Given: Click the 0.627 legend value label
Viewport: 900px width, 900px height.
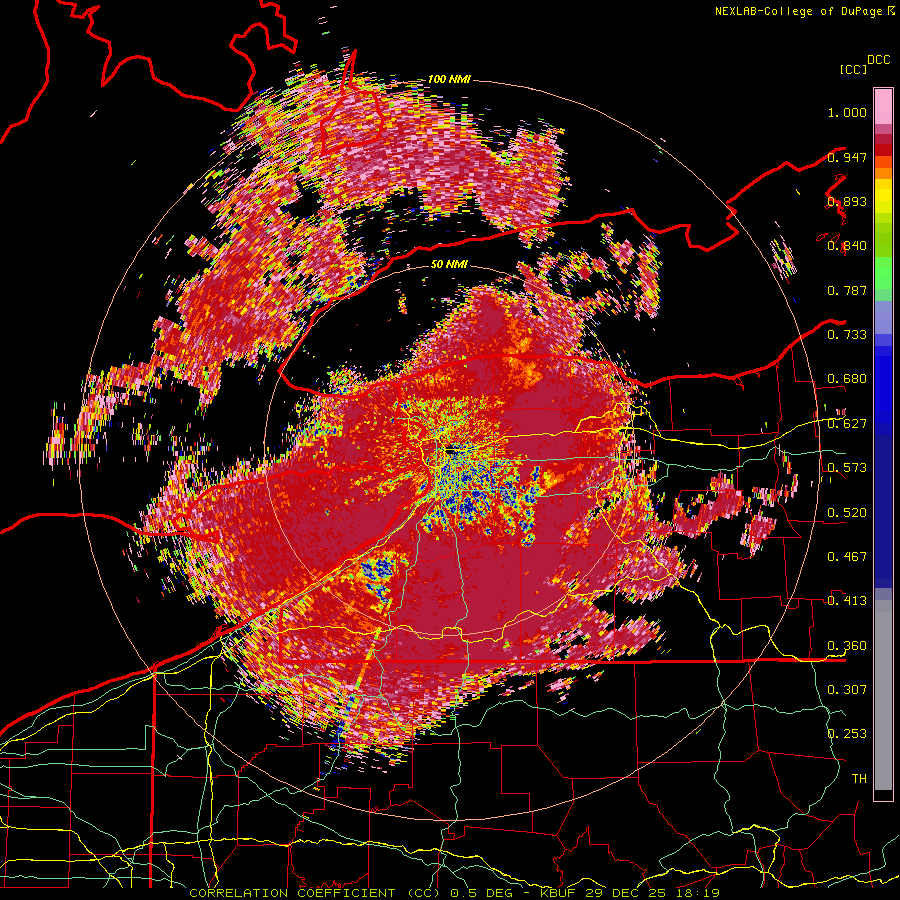Looking at the screenshot, I should point(847,423).
